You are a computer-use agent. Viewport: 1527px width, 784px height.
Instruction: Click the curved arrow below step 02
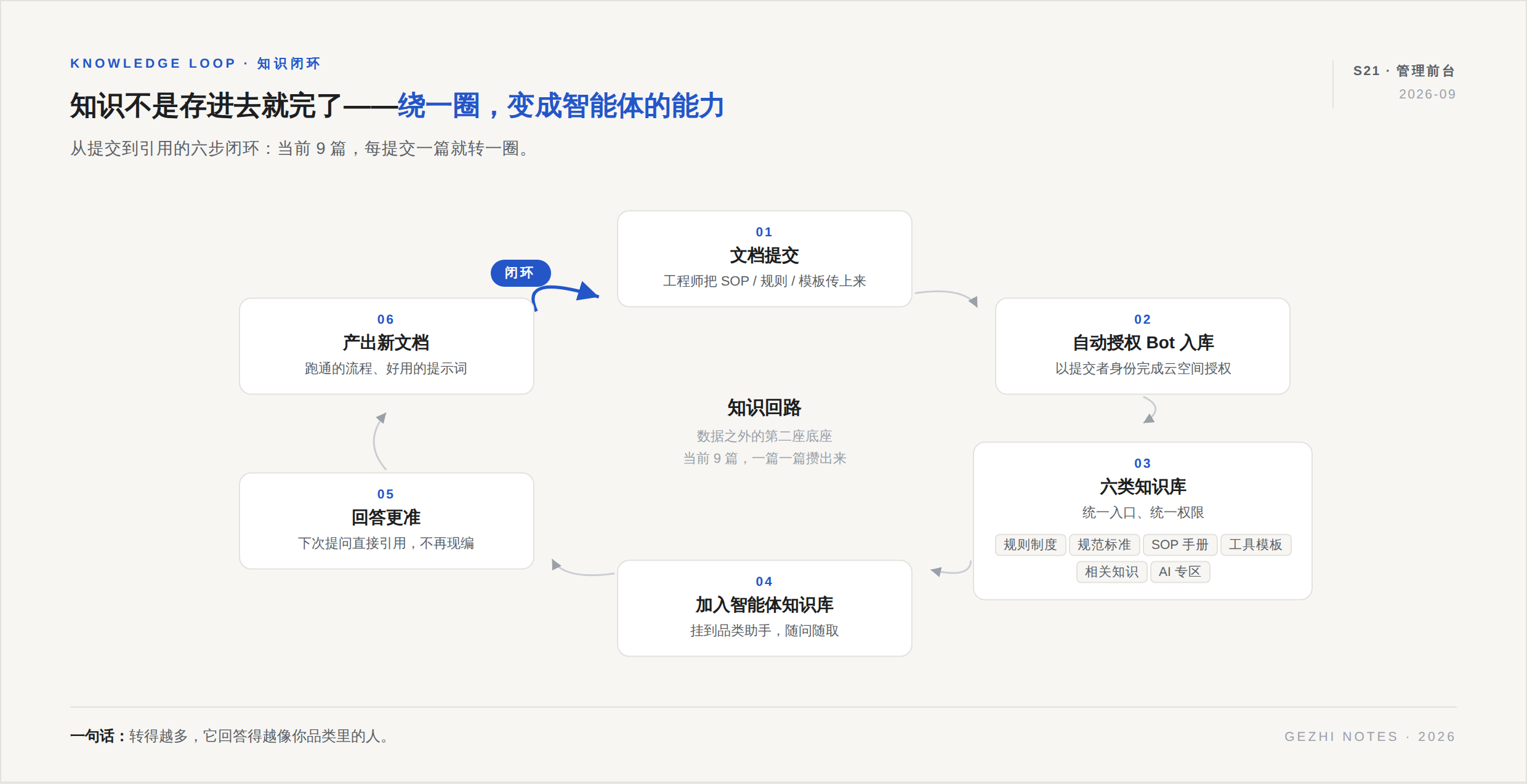click(1149, 409)
